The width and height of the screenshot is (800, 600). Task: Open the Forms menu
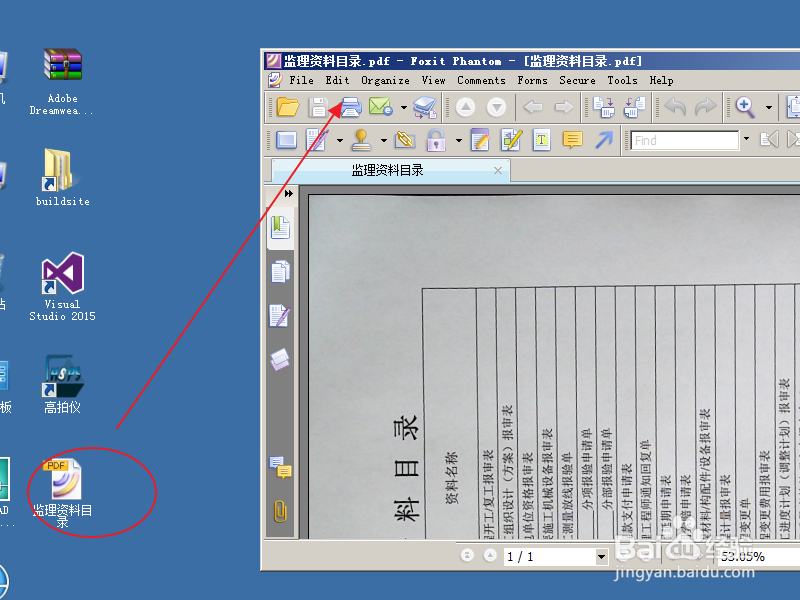click(532, 80)
